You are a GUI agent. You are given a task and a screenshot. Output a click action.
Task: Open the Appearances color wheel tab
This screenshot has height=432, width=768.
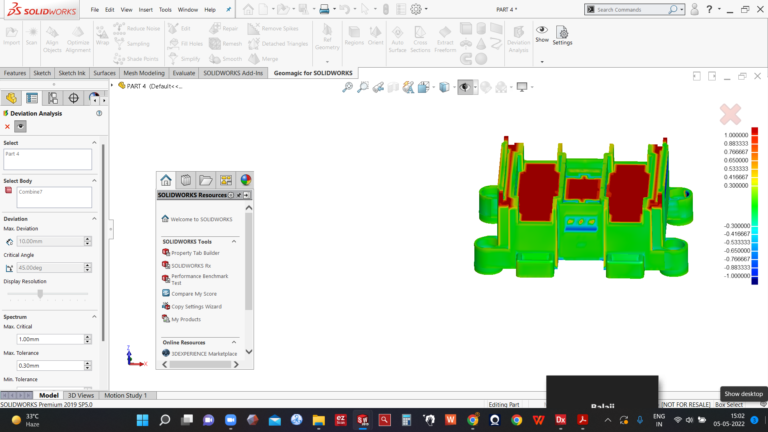click(x=246, y=180)
